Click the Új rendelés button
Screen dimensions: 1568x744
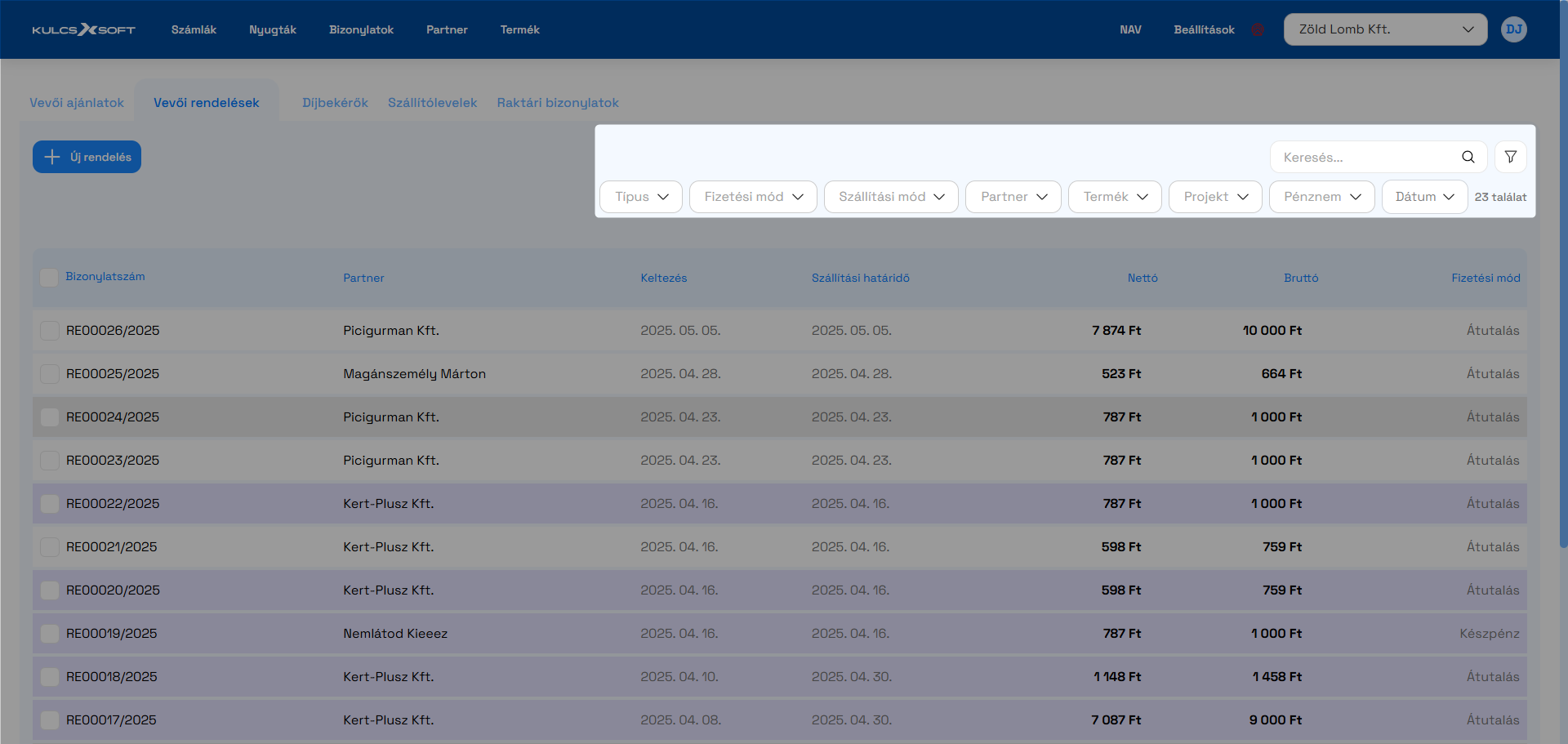pos(87,157)
